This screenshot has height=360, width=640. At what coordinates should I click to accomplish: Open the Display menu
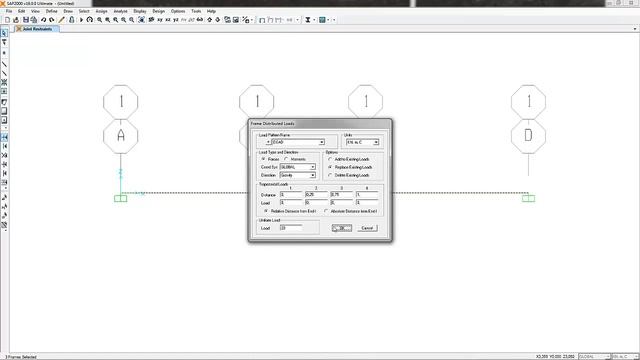(x=140, y=11)
